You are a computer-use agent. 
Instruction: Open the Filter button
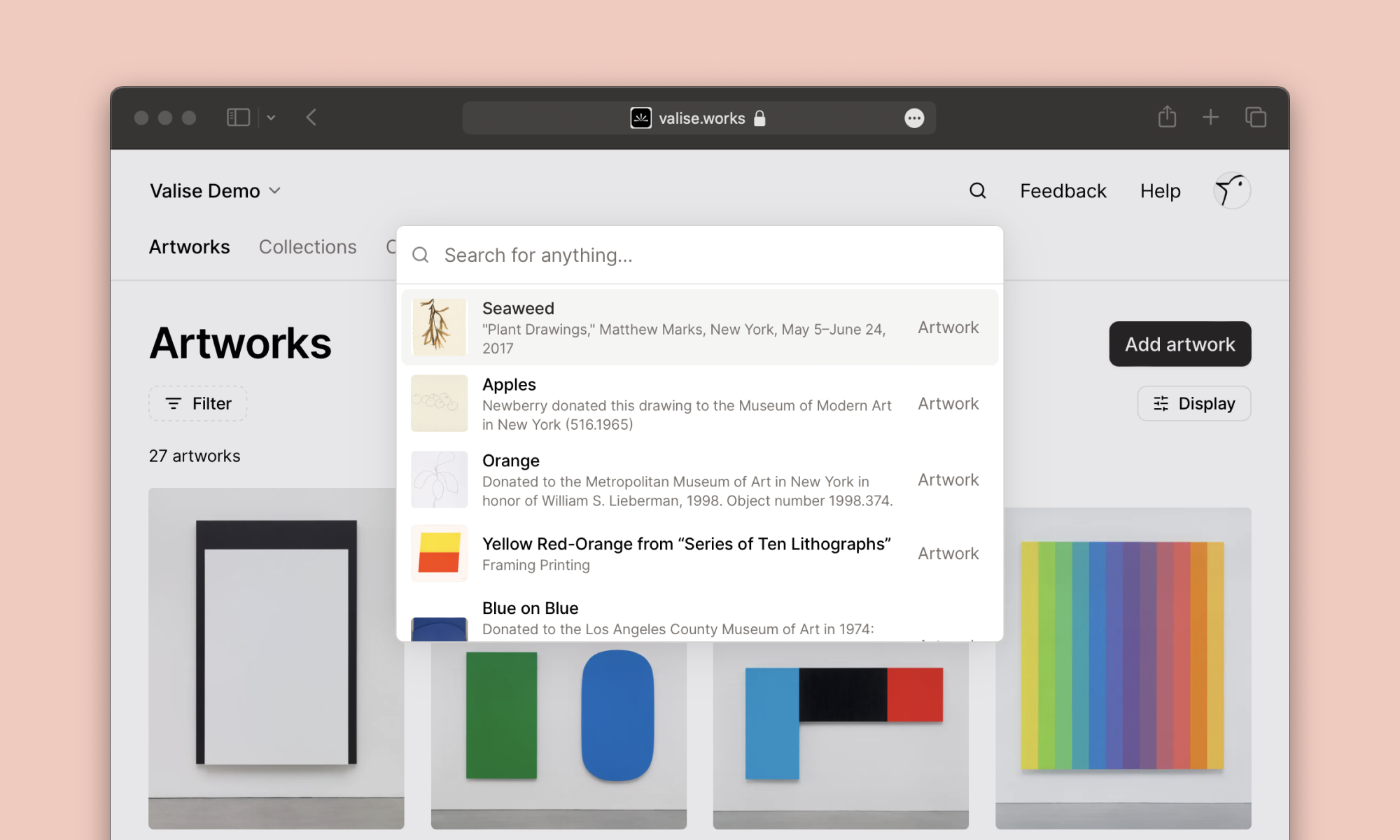pos(197,403)
